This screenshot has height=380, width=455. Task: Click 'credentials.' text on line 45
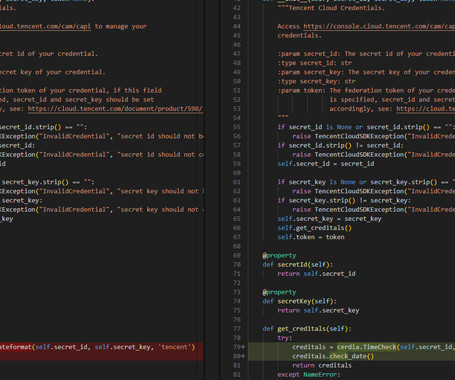click(299, 35)
